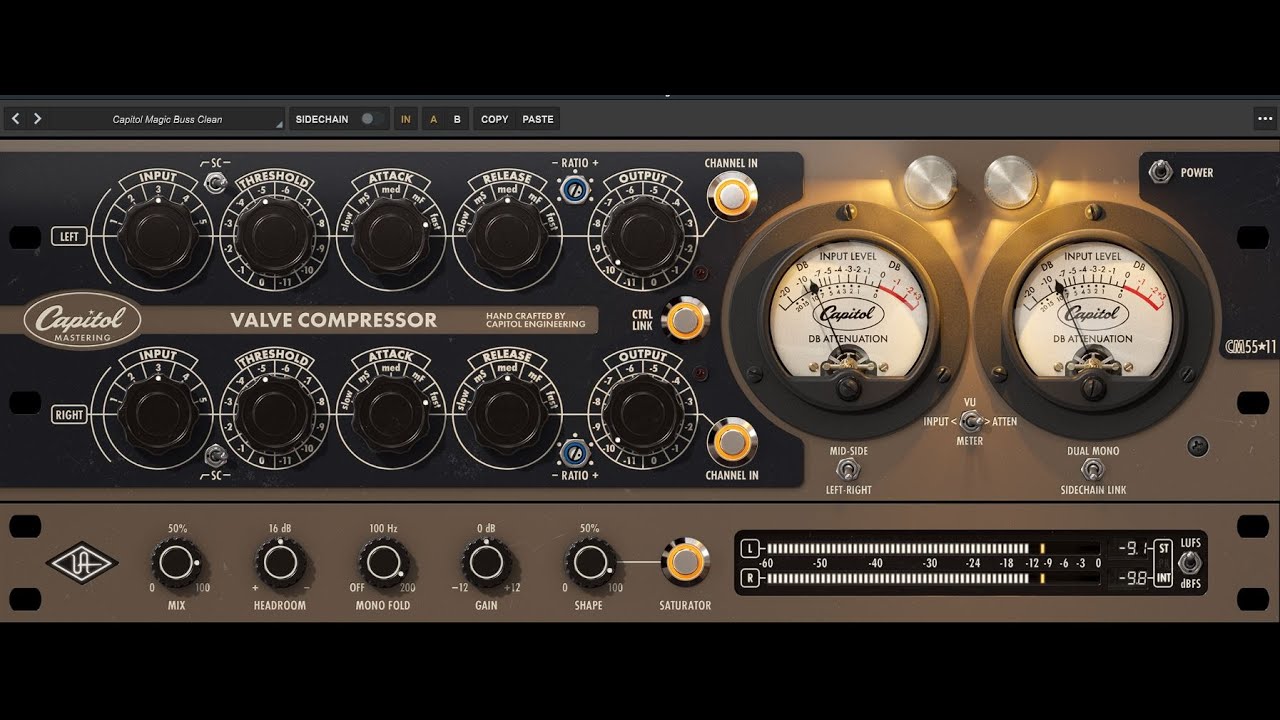1280x720 pixels.
Task: Click the GAIN knob
Action: click(486, 564)
